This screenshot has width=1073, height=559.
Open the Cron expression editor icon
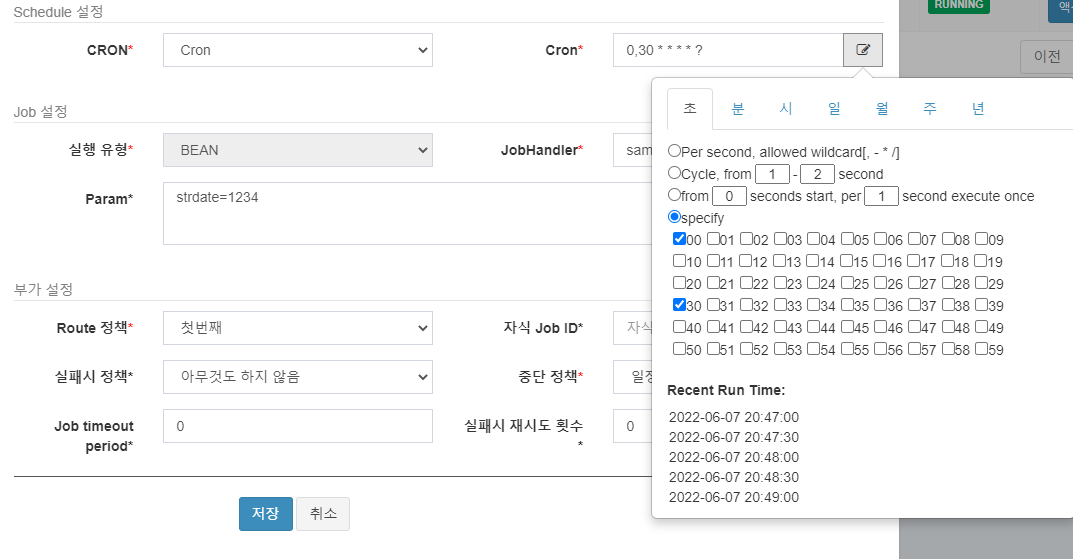coord(863,50)
